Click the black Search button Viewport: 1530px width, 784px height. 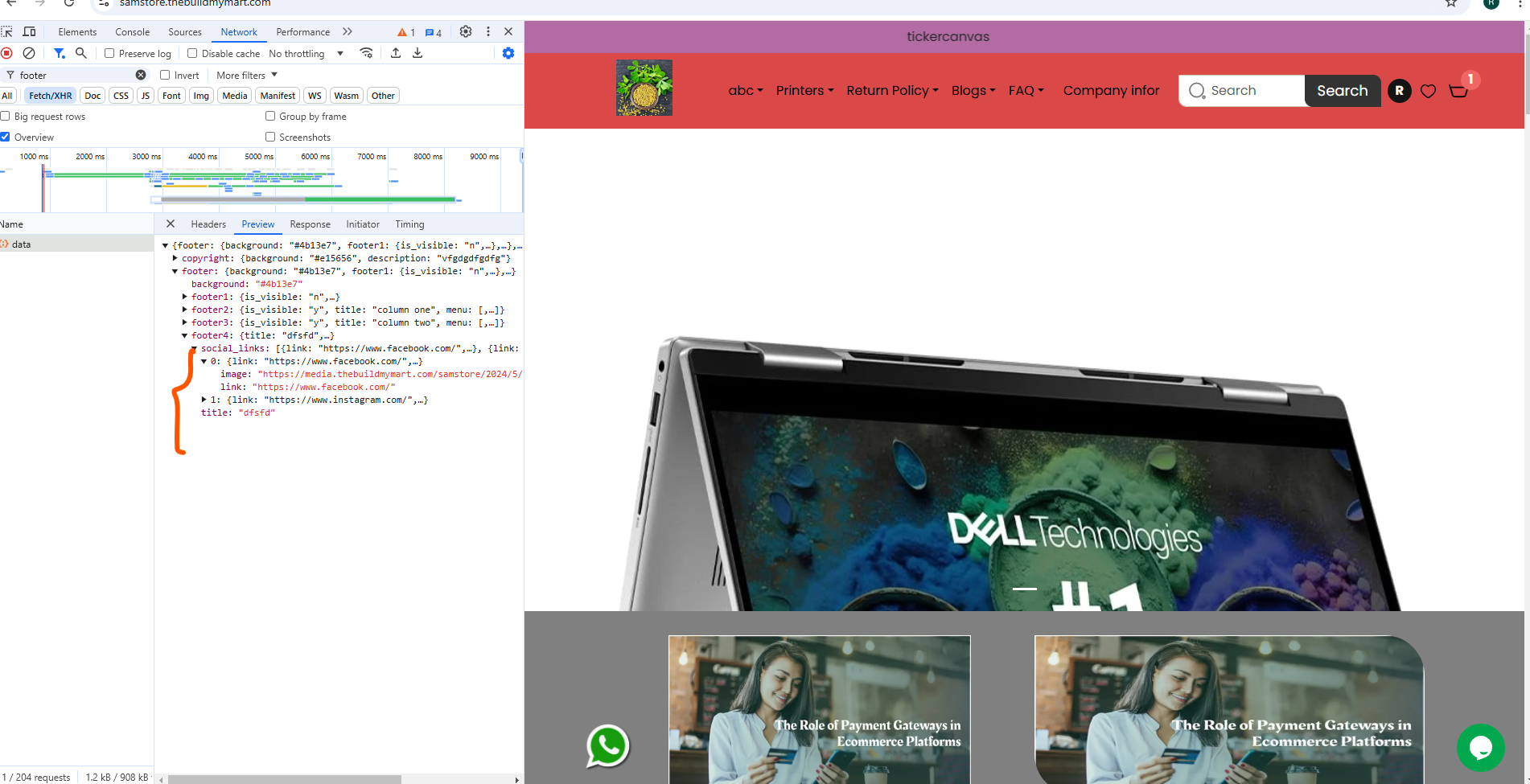pyautogui.click(x=1343, y=91)
